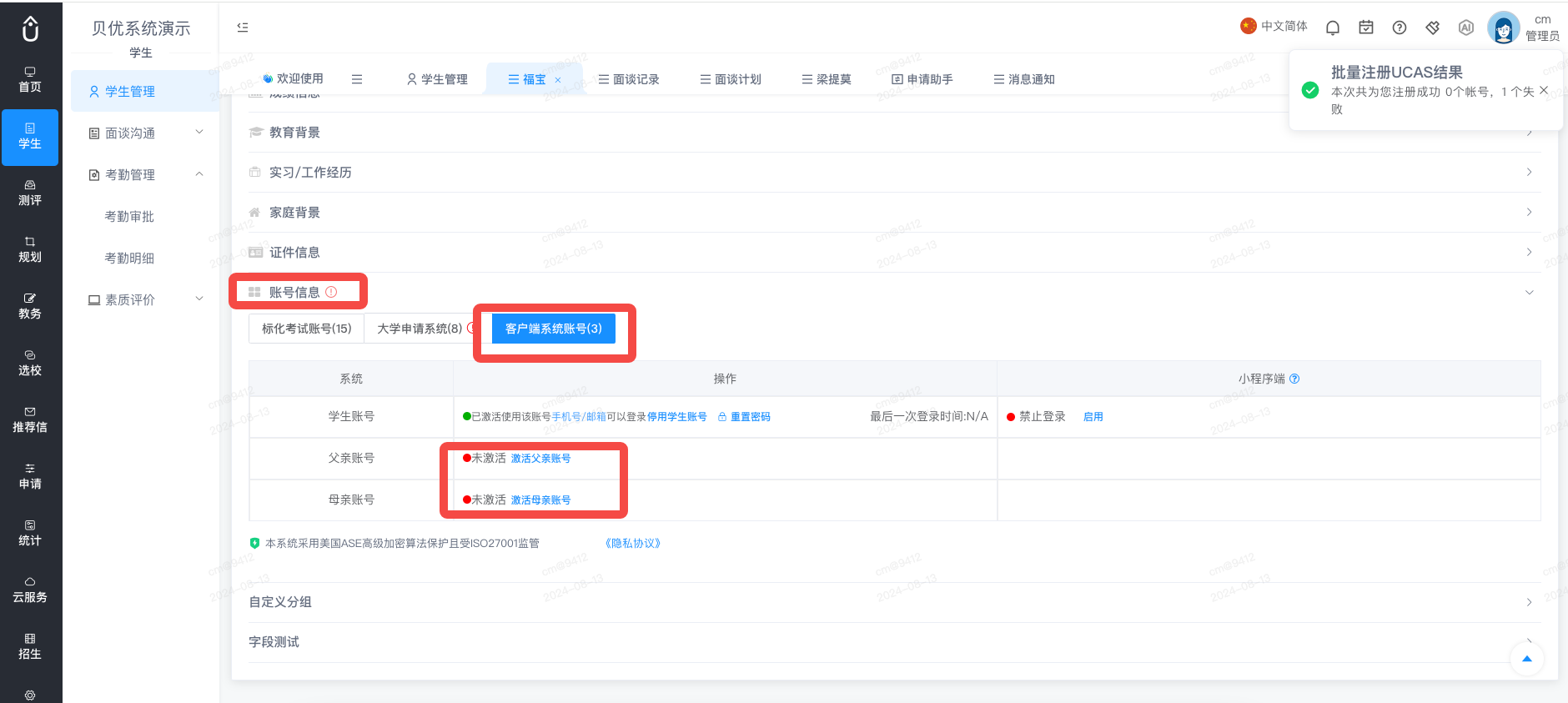Open 云服务 in left navigation rail
Screen dimensions: 1568x703
[x=30, y=590]
